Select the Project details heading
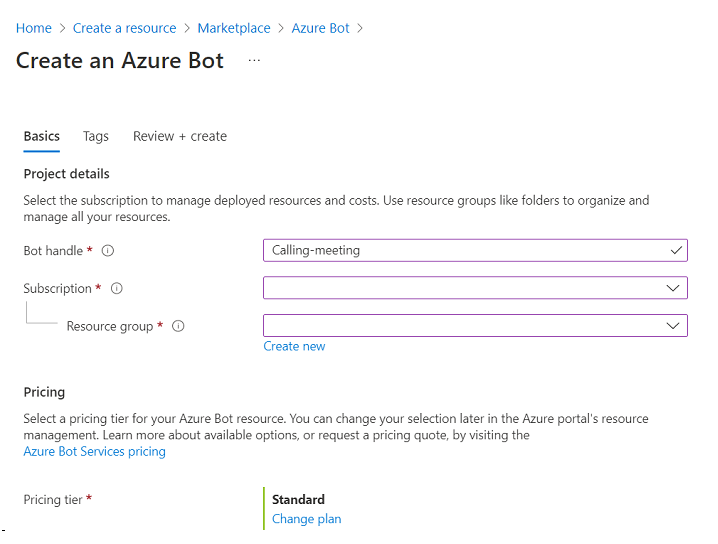Image resolution: width=718 pixels, height=544 pixels. pos(67,174)
